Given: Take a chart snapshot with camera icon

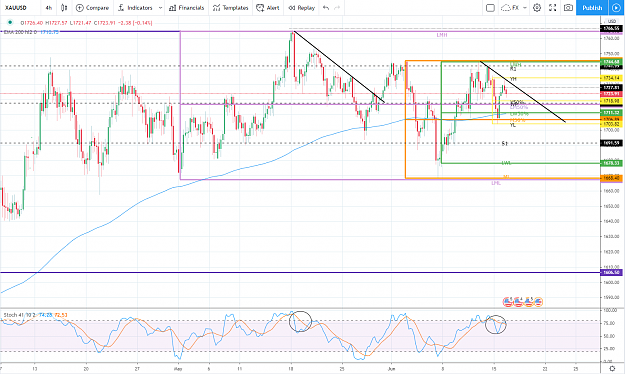Looking at the screenshot, I should click(x=568, y=8).
